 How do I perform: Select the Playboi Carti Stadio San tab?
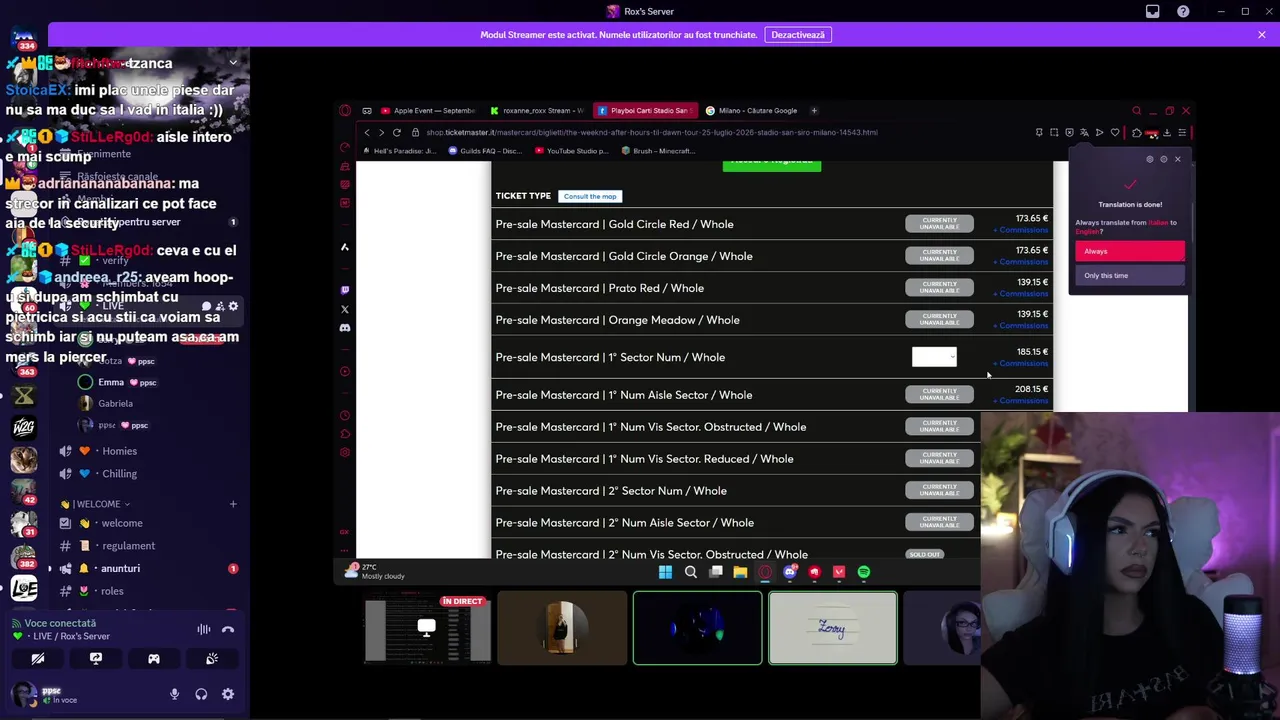pos(647,111)
